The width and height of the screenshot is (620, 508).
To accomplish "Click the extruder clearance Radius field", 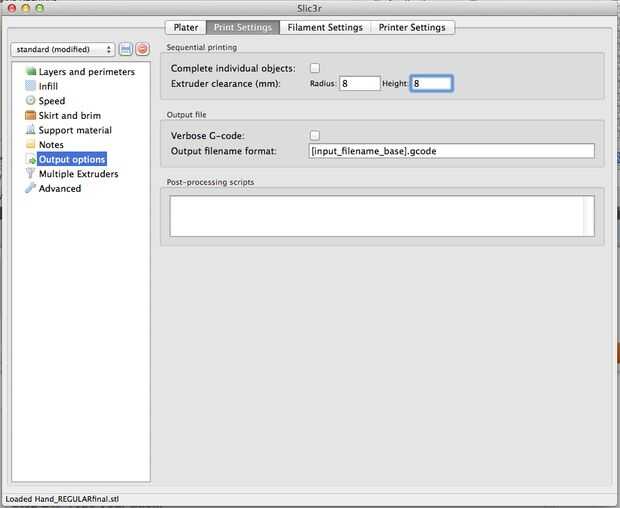I will point(359,83).
